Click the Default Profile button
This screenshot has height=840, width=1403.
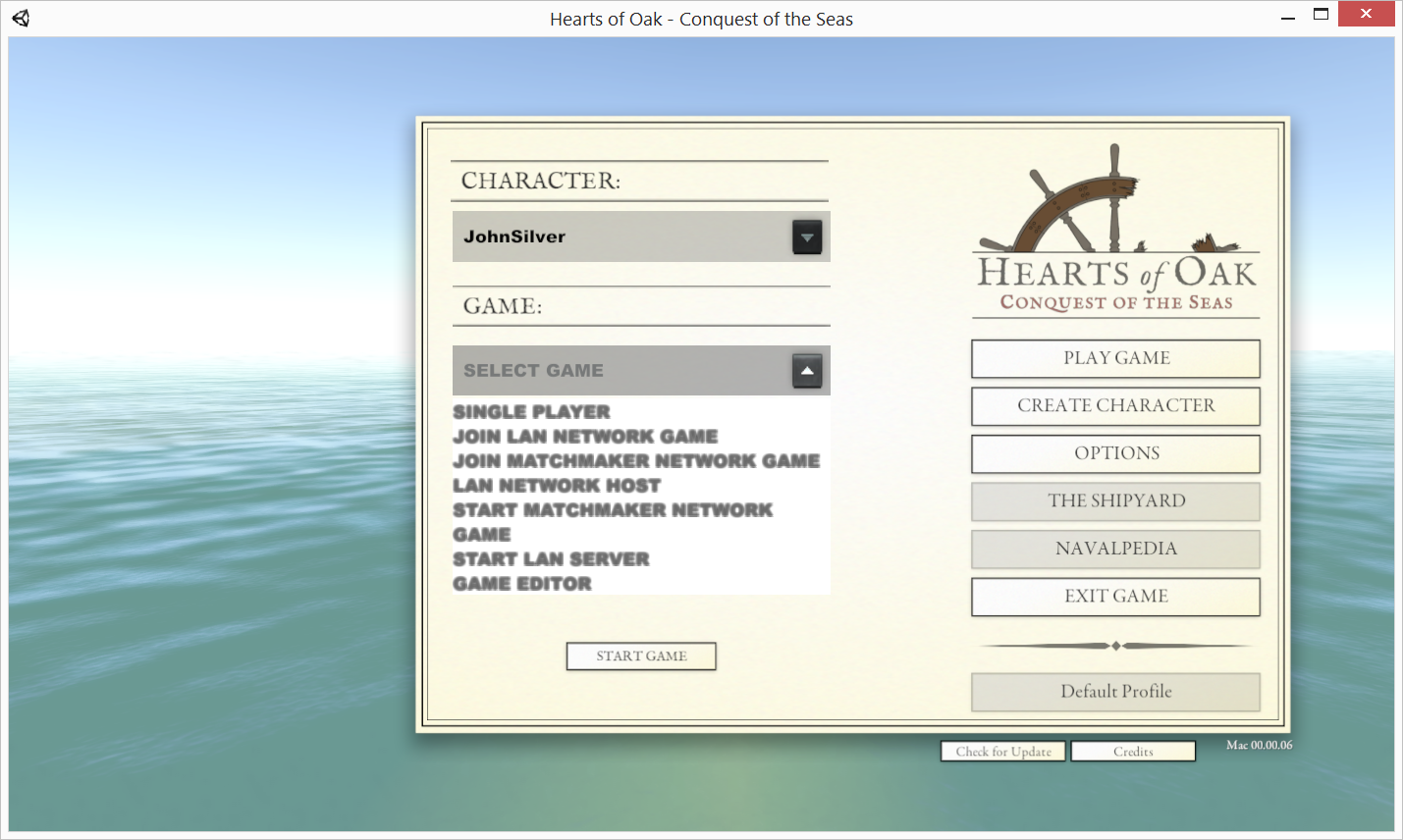click(x=1115, y=692)
